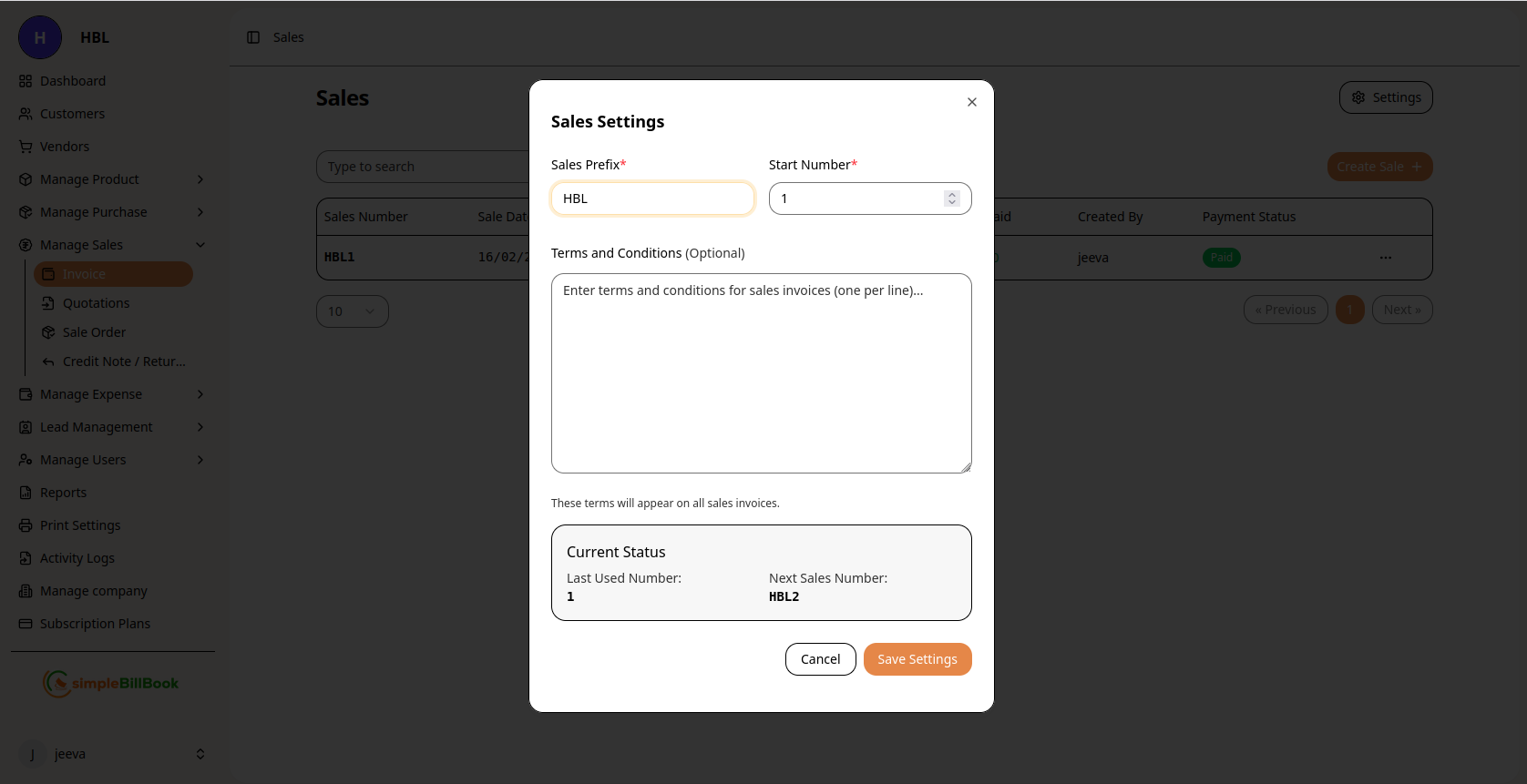The width and height of the screenshot is (1527, 784).
Task: Cancel the Sales Settings dialog
Action: (820, 659)
